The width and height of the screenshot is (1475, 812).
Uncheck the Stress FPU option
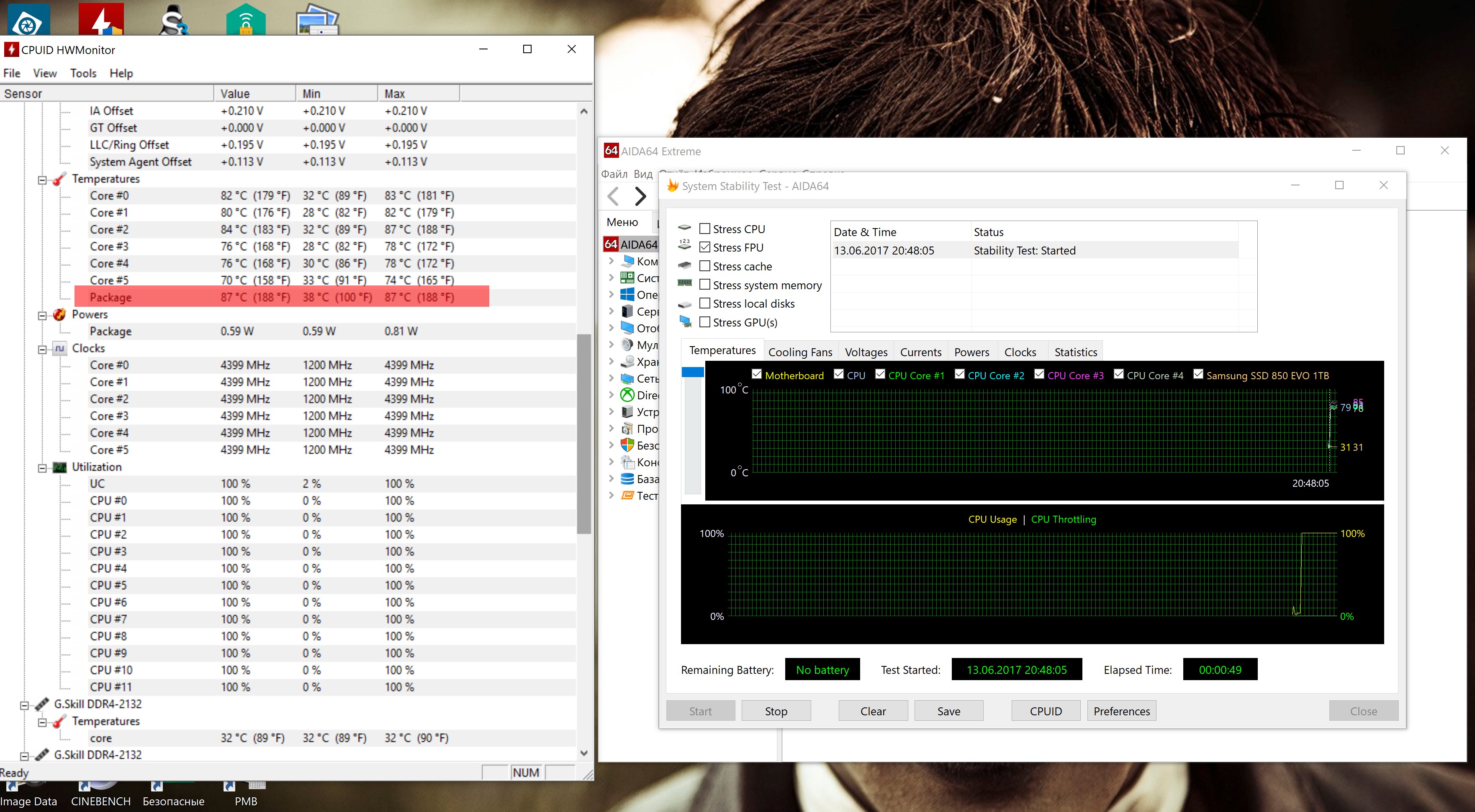point(705,247)
